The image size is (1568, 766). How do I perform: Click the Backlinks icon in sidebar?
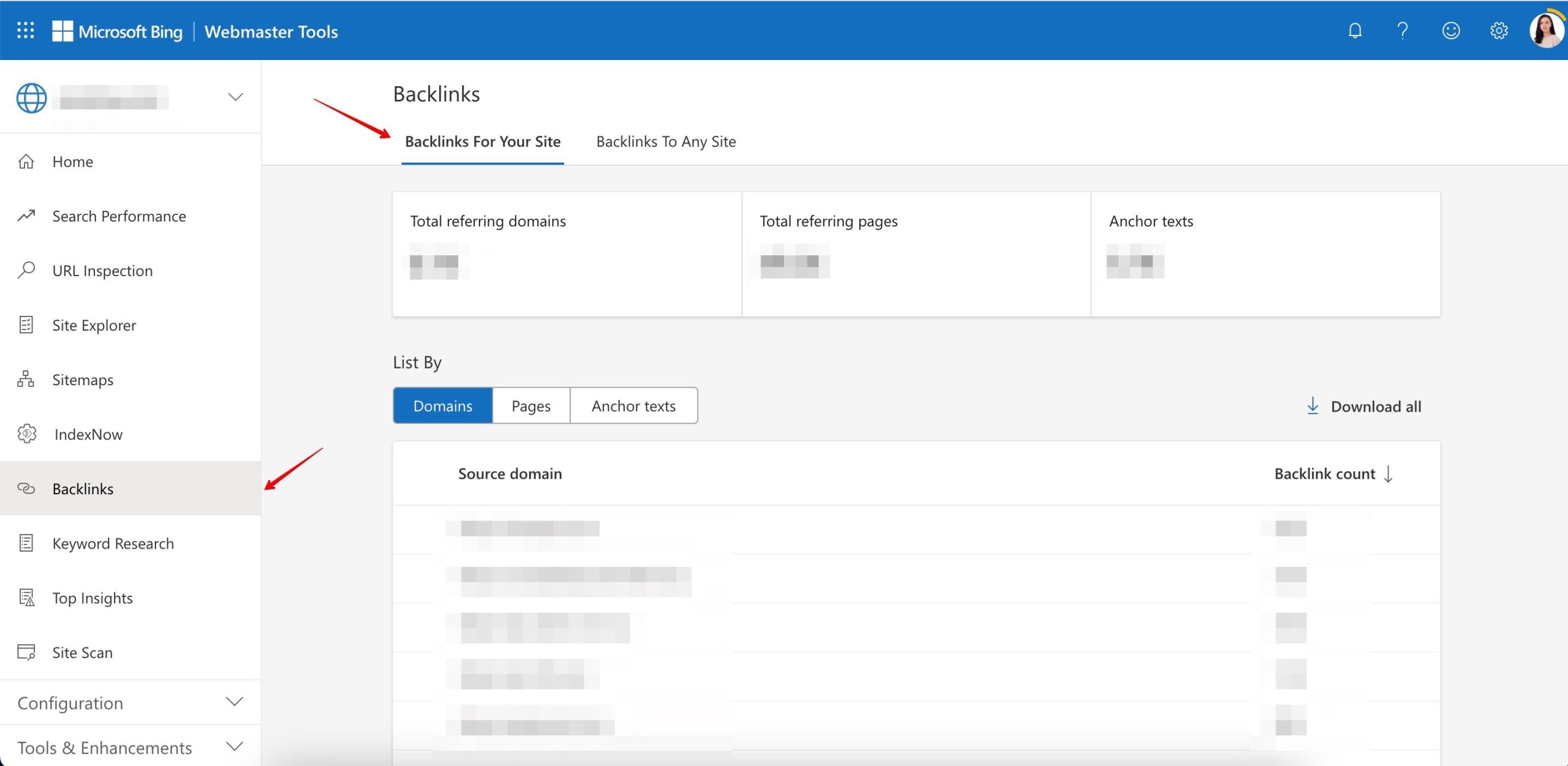point(26,488)
